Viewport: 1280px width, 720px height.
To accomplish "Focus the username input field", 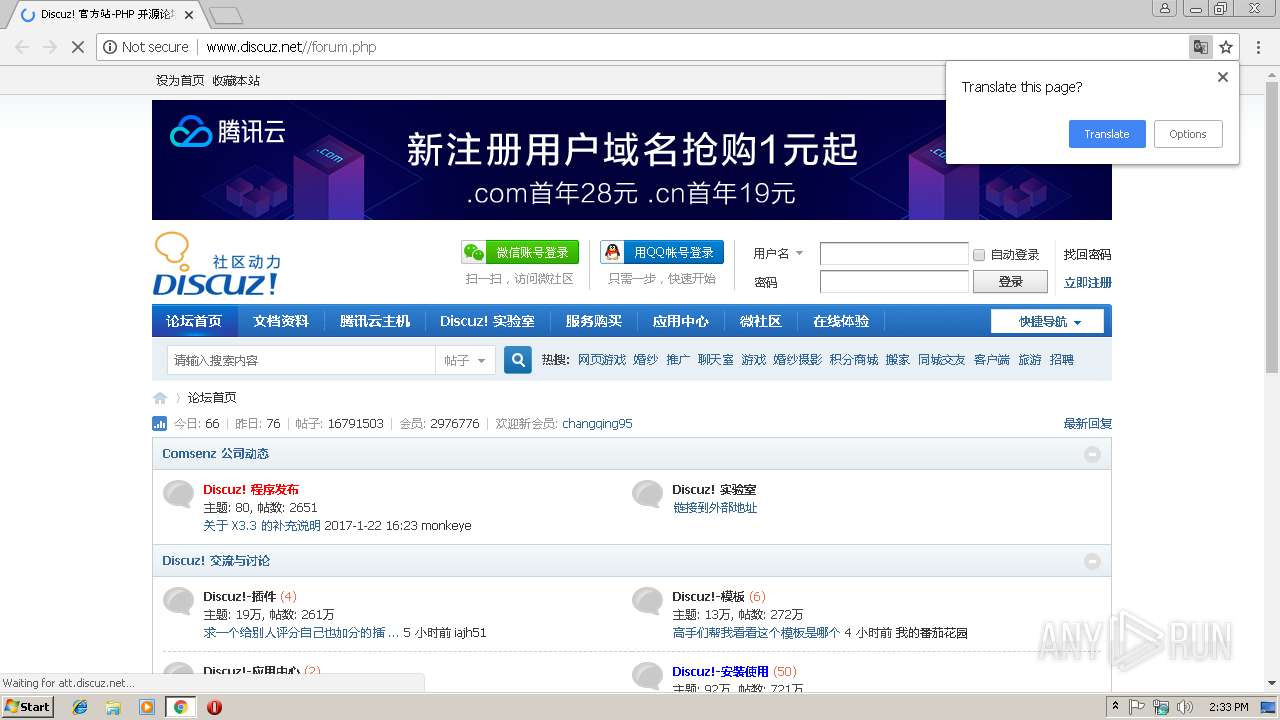I will click(x=894, y=254).
